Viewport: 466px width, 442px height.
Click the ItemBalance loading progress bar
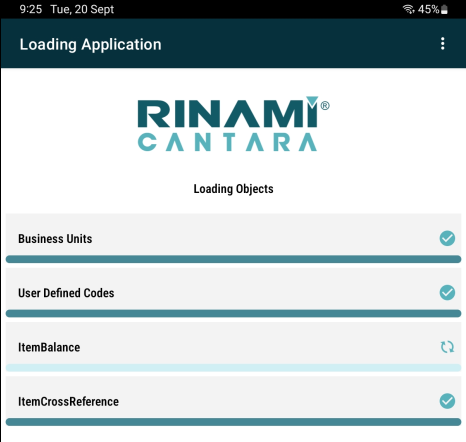point(233,368)
